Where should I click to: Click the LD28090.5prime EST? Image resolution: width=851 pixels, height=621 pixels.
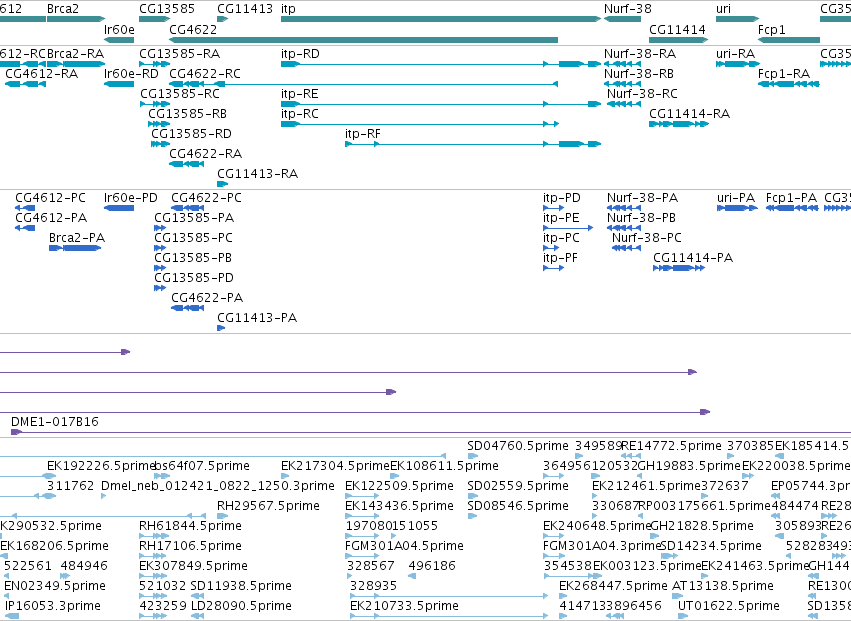[198, 616]
